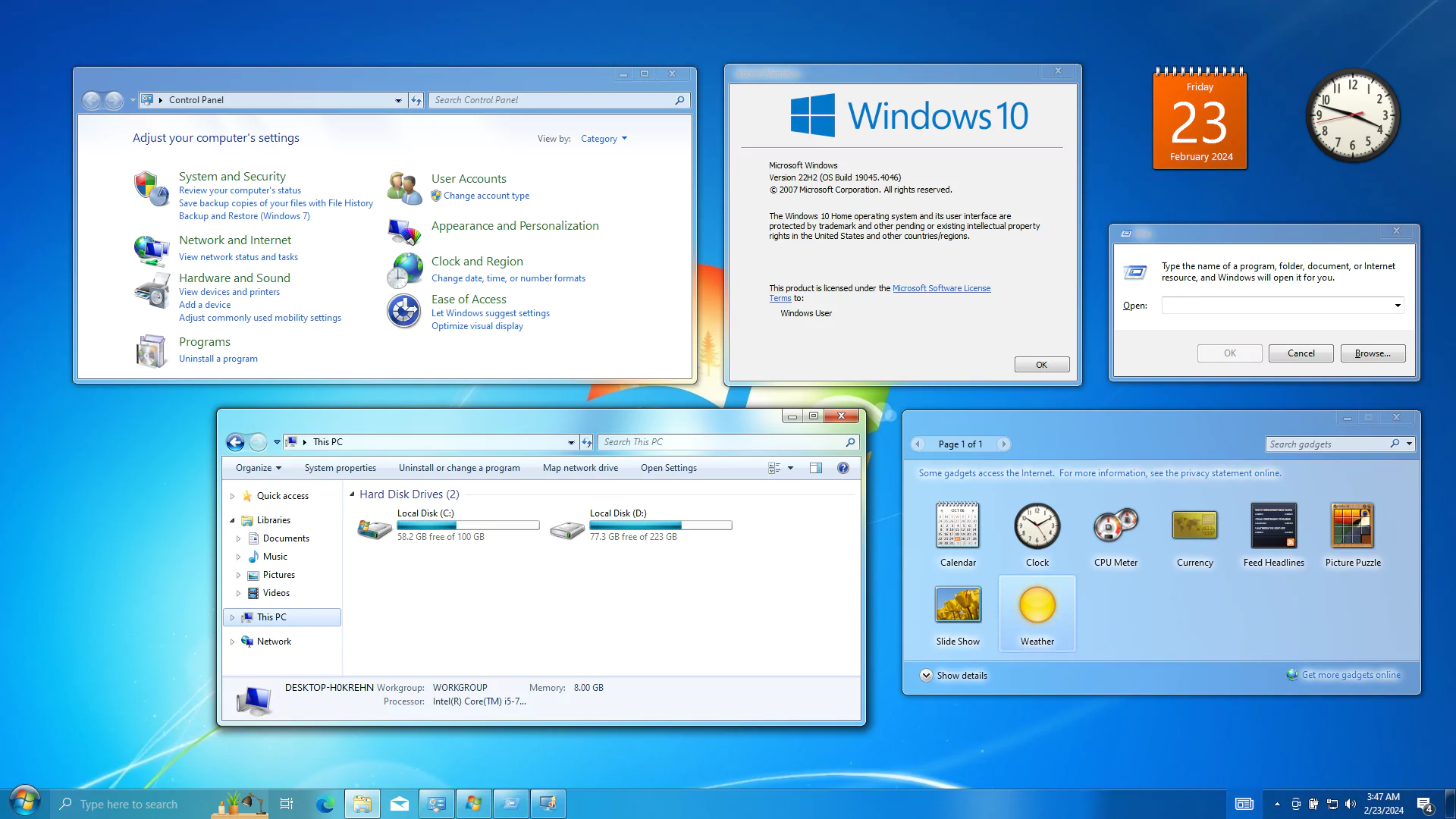Select Pictures in the navigation pane
Screen dimensions: 1456x819
click(278, 575)
